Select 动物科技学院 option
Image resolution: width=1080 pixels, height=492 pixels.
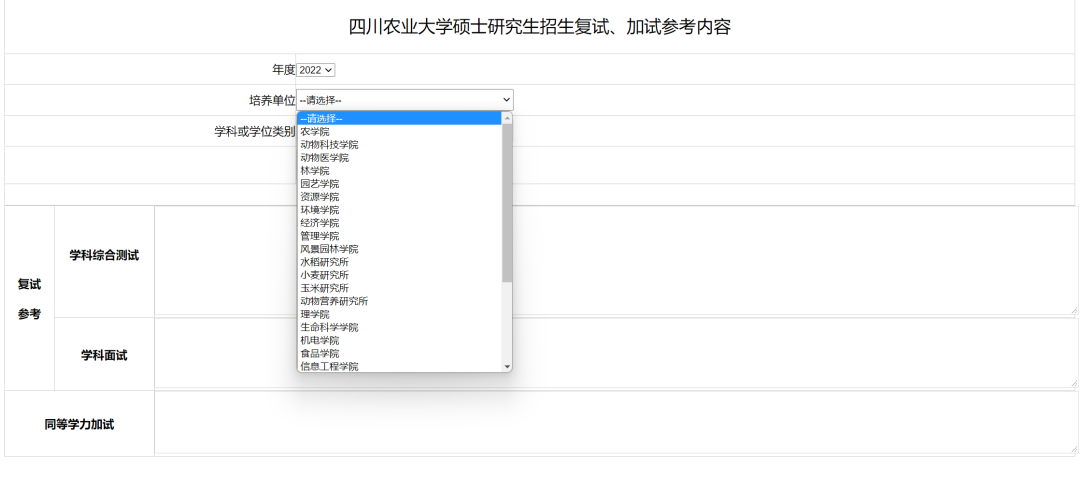pyautogui.click(x=329, y=144)
